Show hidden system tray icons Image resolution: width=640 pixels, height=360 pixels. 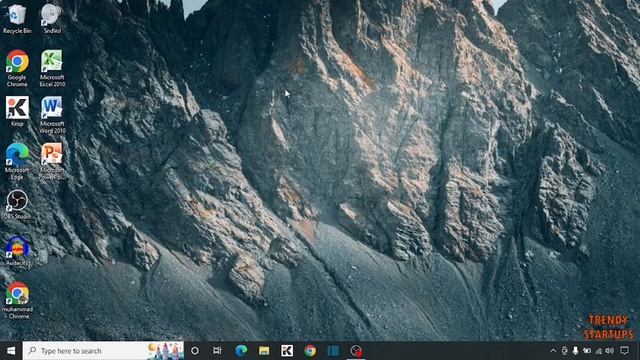553,351
